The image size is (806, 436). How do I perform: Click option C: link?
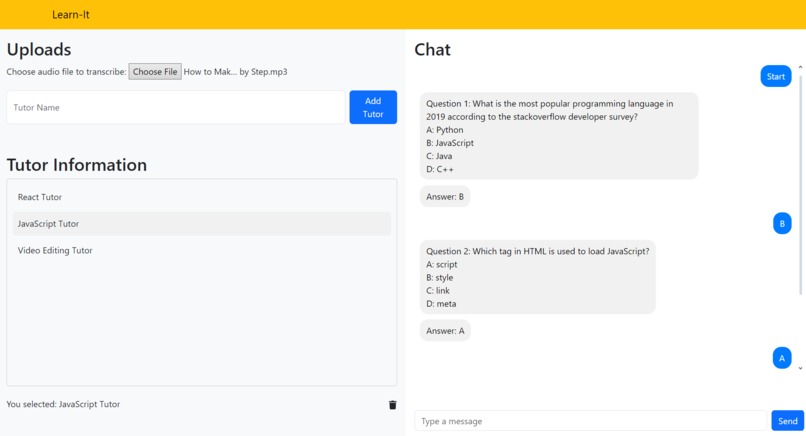(437, 290)
